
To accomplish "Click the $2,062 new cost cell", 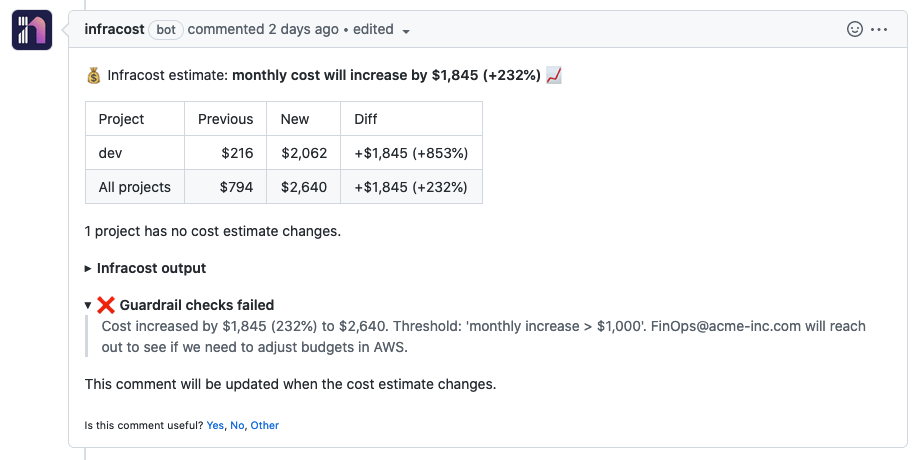I will pyautogui.click(x=304, y=153).
